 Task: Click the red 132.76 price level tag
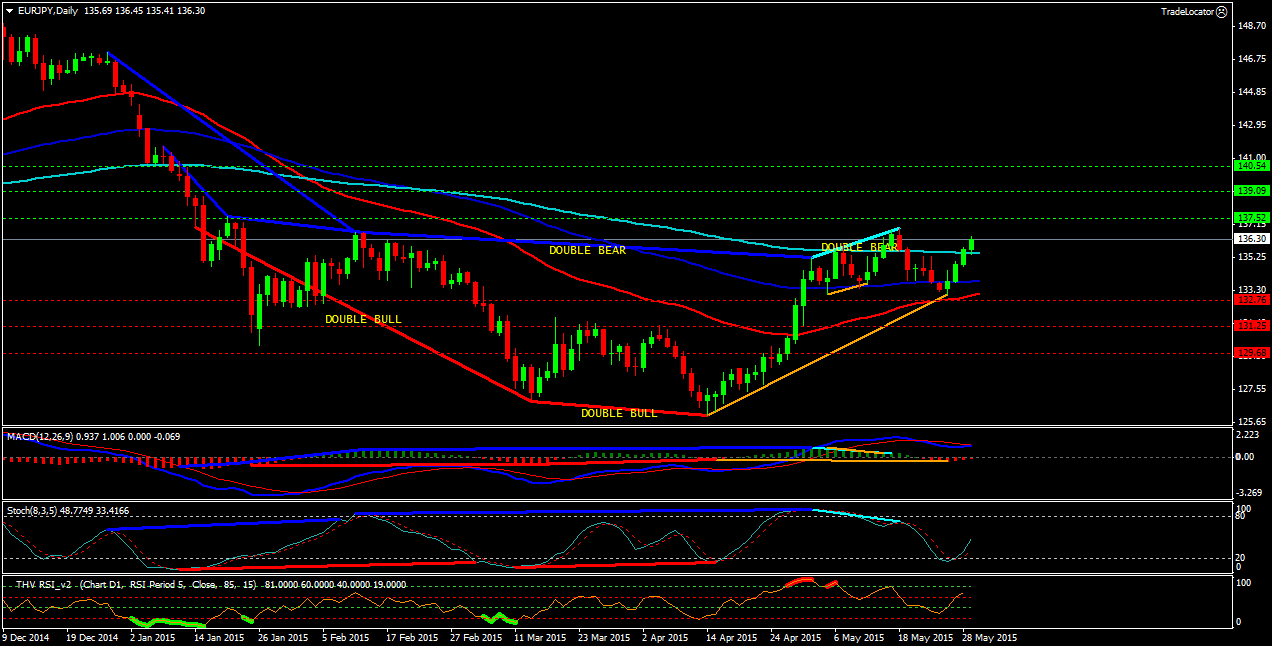click(1252, 299)
